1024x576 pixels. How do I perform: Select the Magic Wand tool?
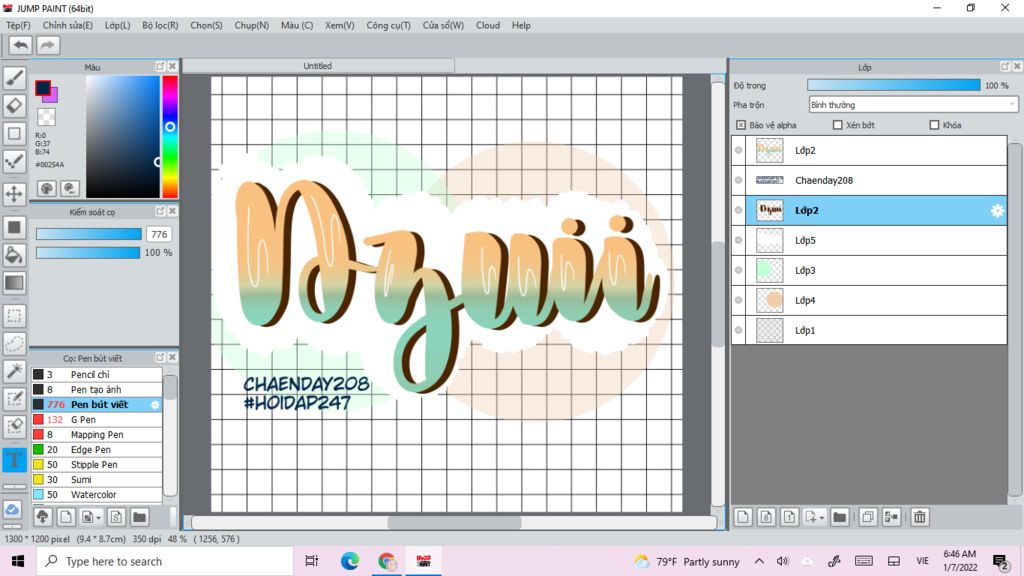tap(14, 372)
